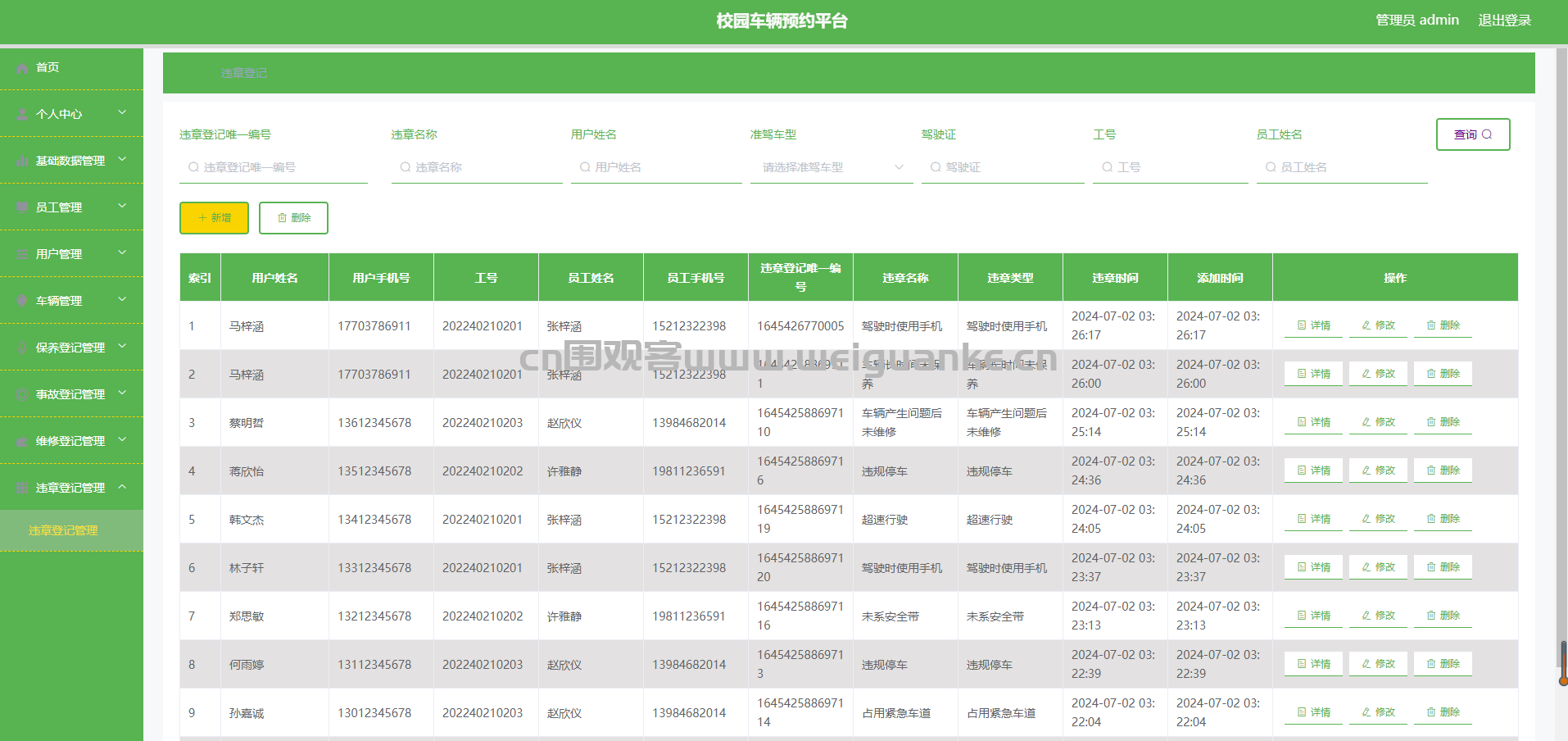Click 退出登录 in the header
Image resolution: width=1568 pixels, height=741 pixels.
tap(1504, 20)
